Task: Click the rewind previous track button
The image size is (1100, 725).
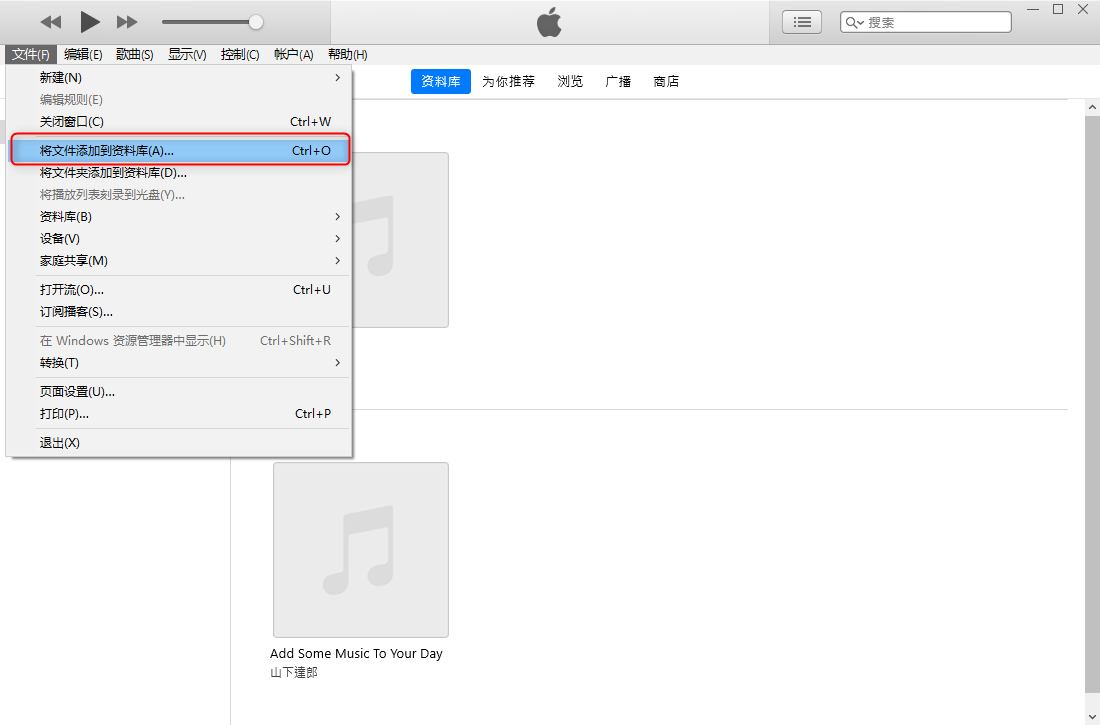Action: [x=51, y=22]
